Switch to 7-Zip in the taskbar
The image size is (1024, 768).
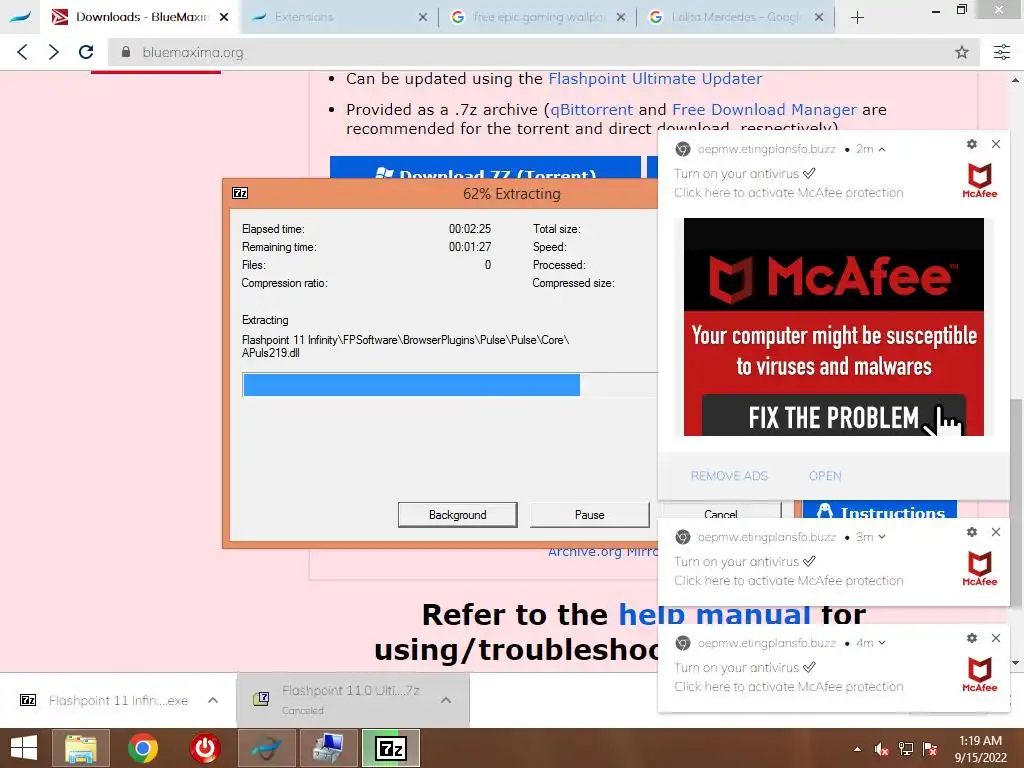[x=391, y=748]
